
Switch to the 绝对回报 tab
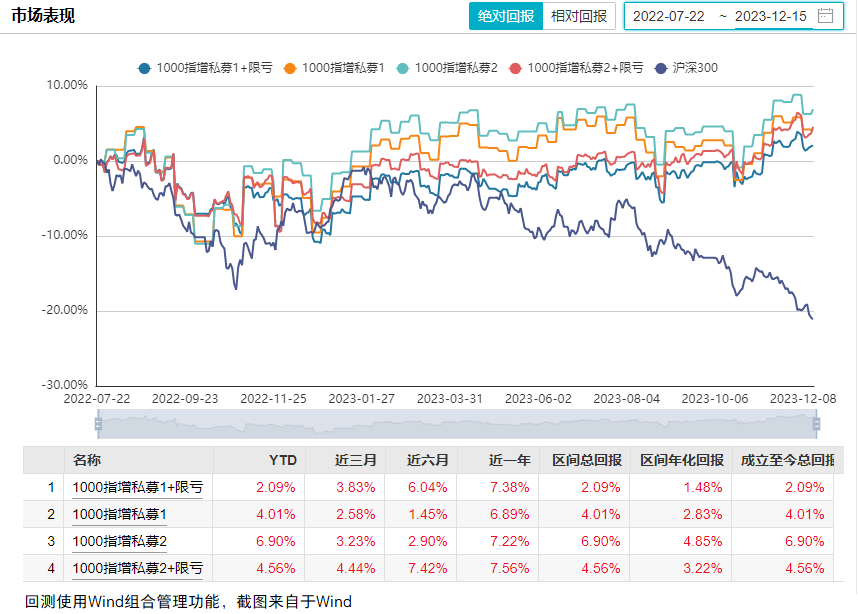505,16
